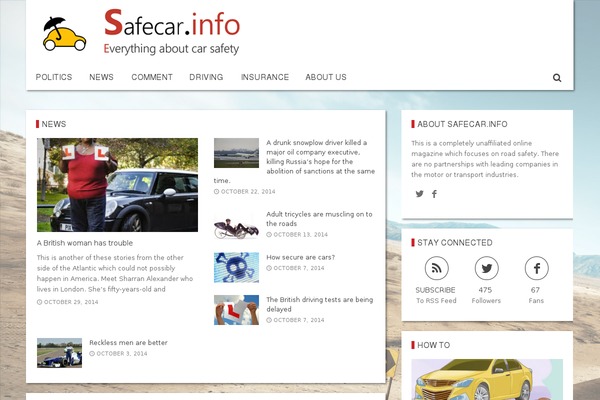Click '475 Followers' text
600x400 pixels.
pyautogui.click(x=486, y=295)
